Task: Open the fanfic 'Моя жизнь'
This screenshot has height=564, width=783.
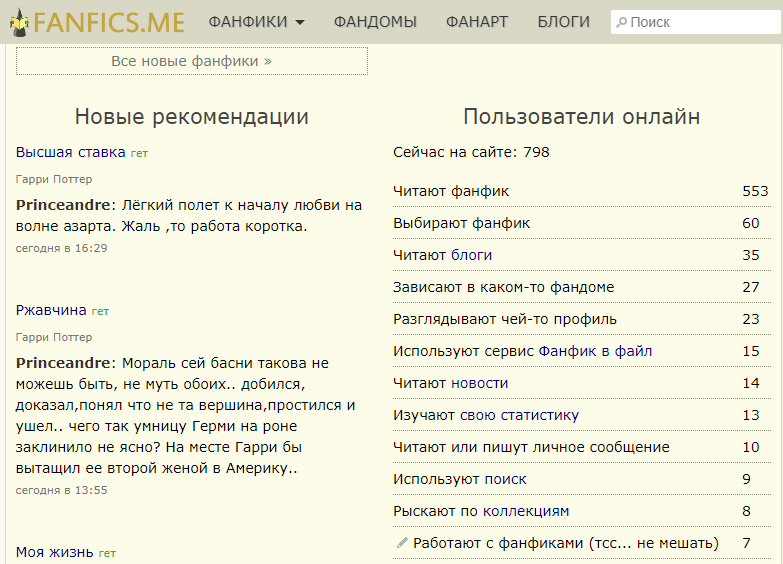Action: (55, 552)
